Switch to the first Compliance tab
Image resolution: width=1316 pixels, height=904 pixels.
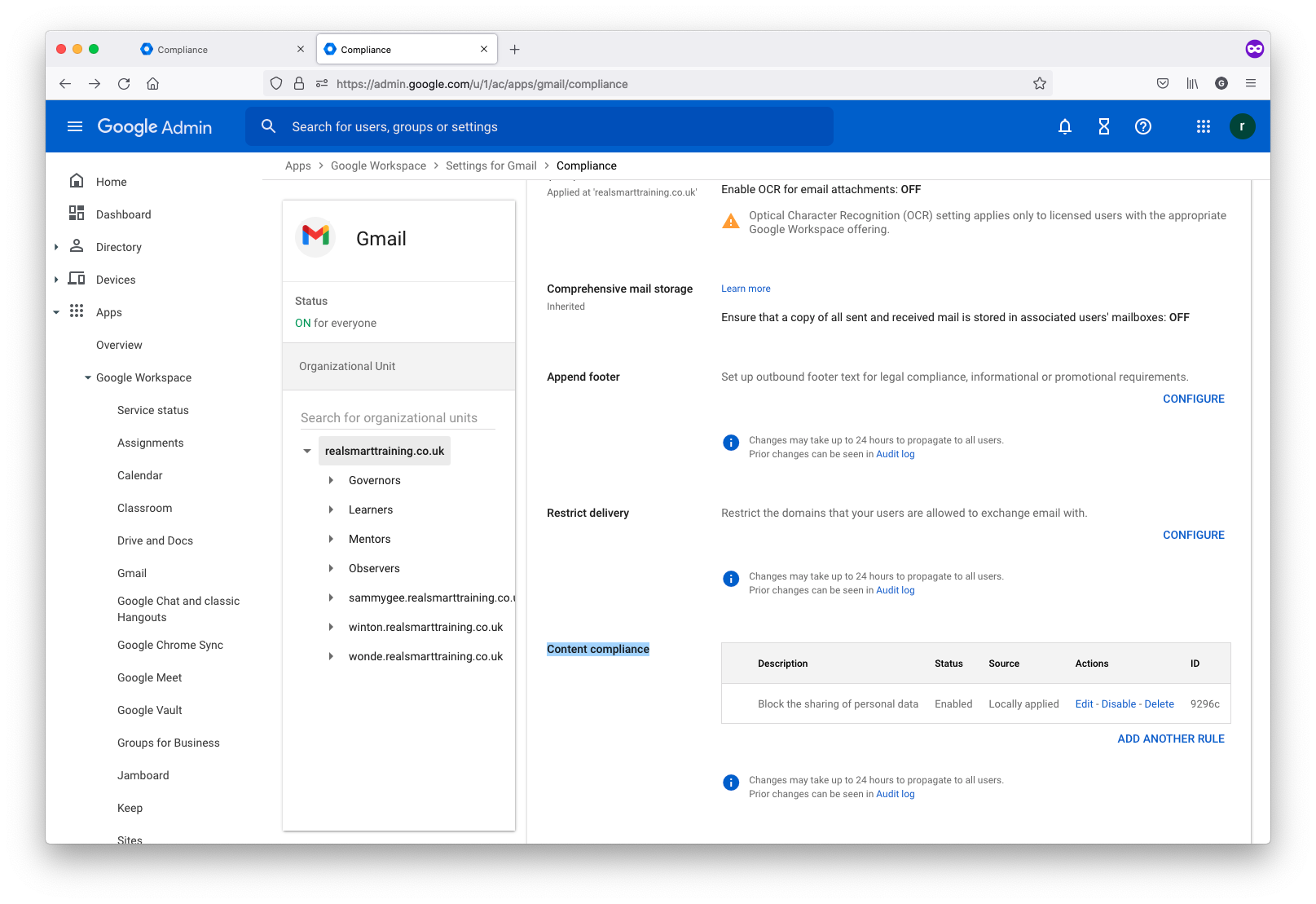pos(222,50)
